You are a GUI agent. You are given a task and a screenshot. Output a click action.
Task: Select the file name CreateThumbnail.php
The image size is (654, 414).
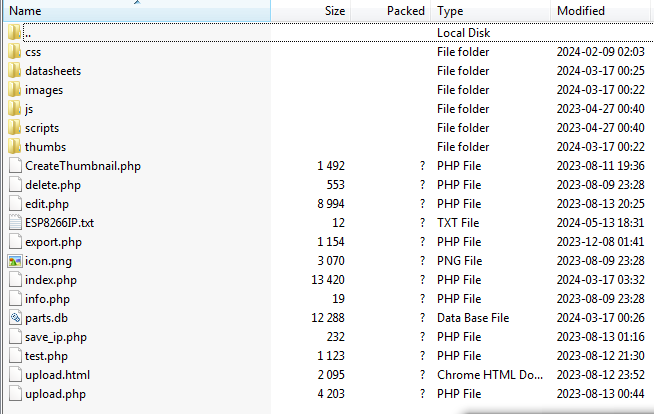coord(83,166)
